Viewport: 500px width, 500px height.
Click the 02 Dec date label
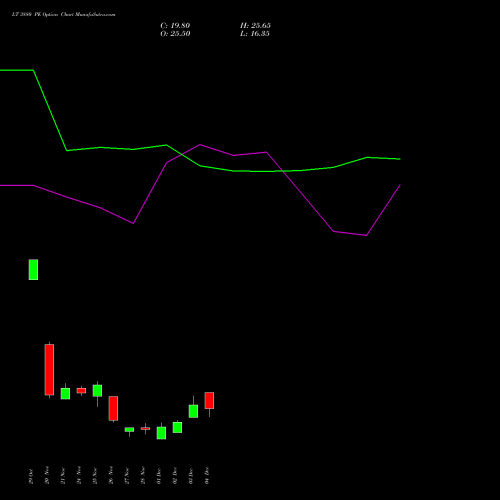click(x=175, y=476)
